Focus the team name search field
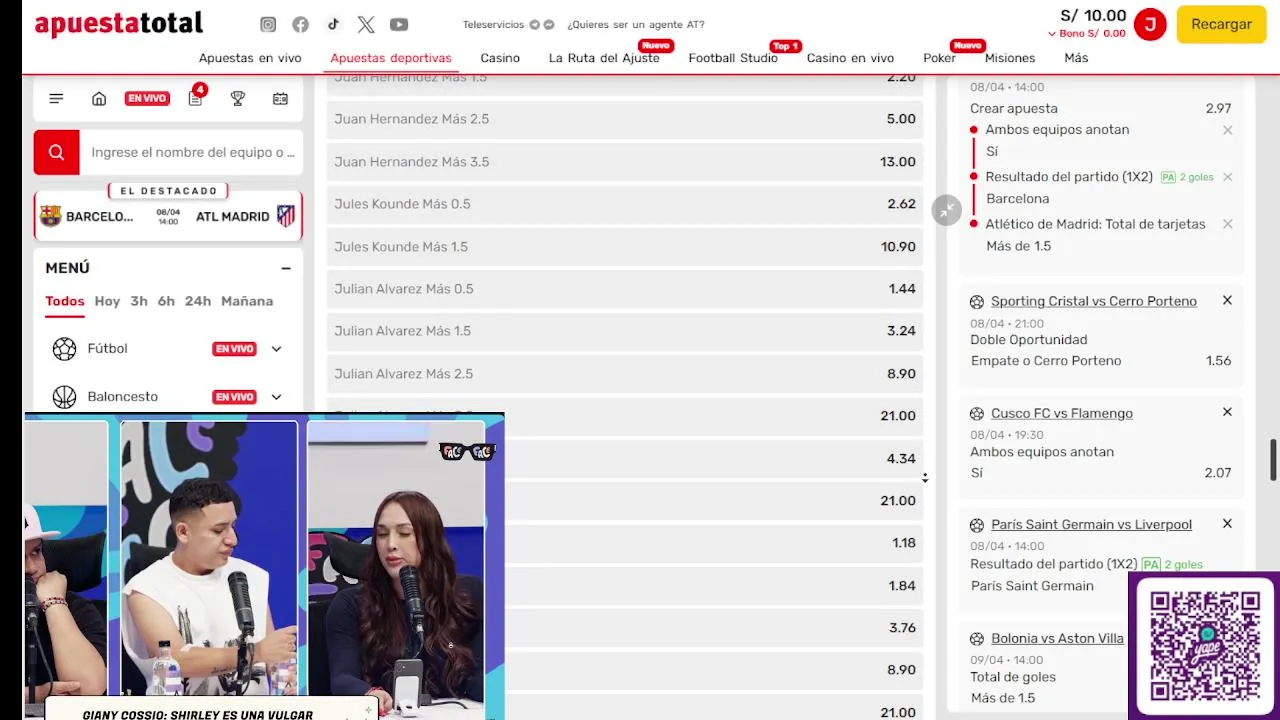This screenshot has height=720, width=1280. [x=192, y=152]
